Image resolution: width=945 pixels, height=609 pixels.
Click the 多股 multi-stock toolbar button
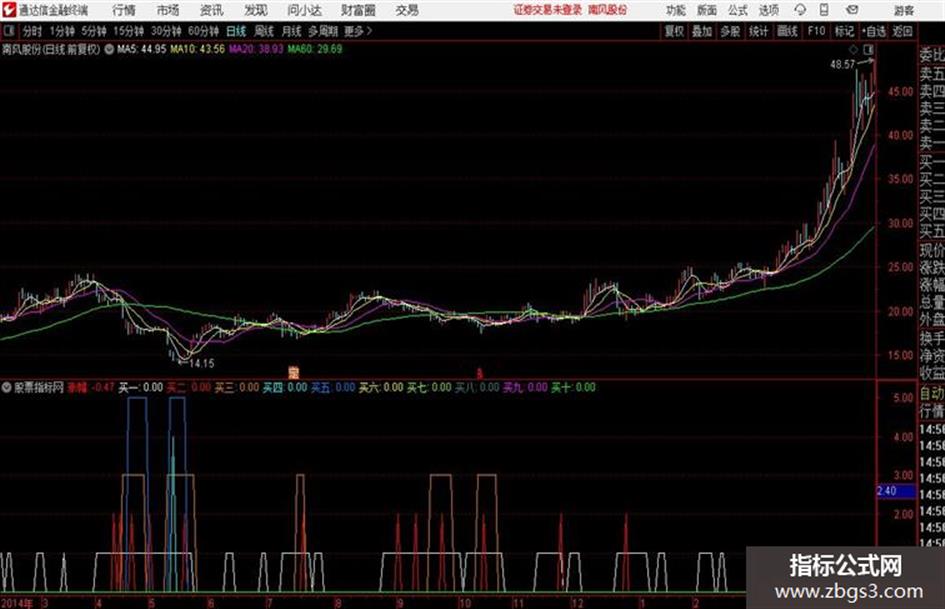[x=730, y=31]
